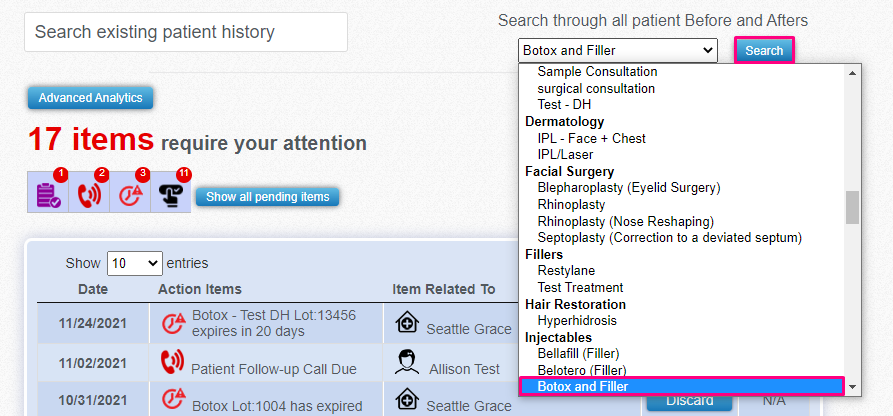
Task: Open the Botox and Filler procedure dropdown
Action: click(617, 50)
